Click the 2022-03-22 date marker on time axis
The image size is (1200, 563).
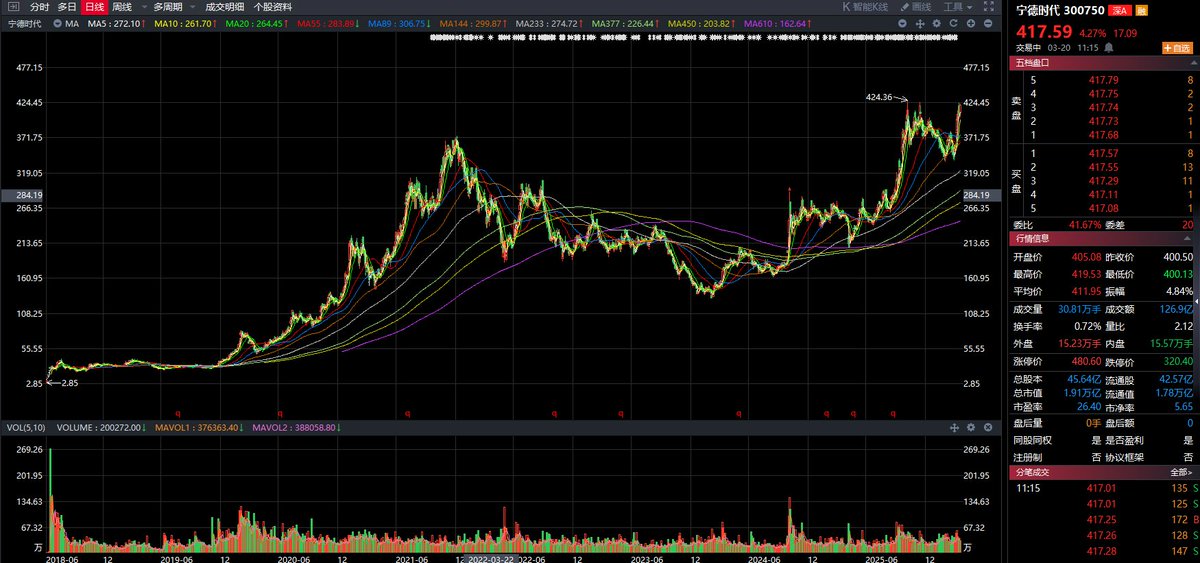tap(491, 558)
